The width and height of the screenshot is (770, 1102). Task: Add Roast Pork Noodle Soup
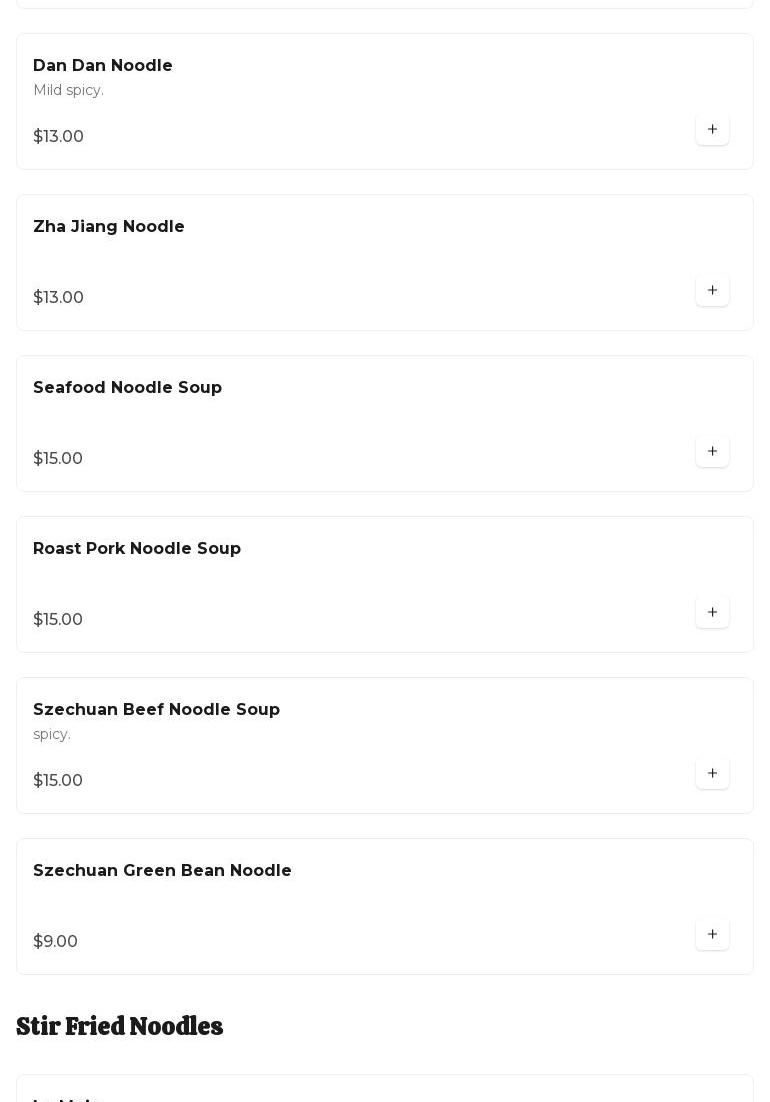712,612
